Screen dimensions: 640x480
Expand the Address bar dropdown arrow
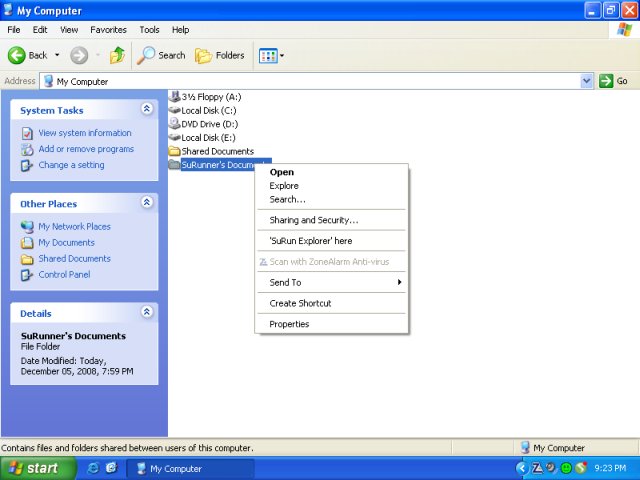587,81
